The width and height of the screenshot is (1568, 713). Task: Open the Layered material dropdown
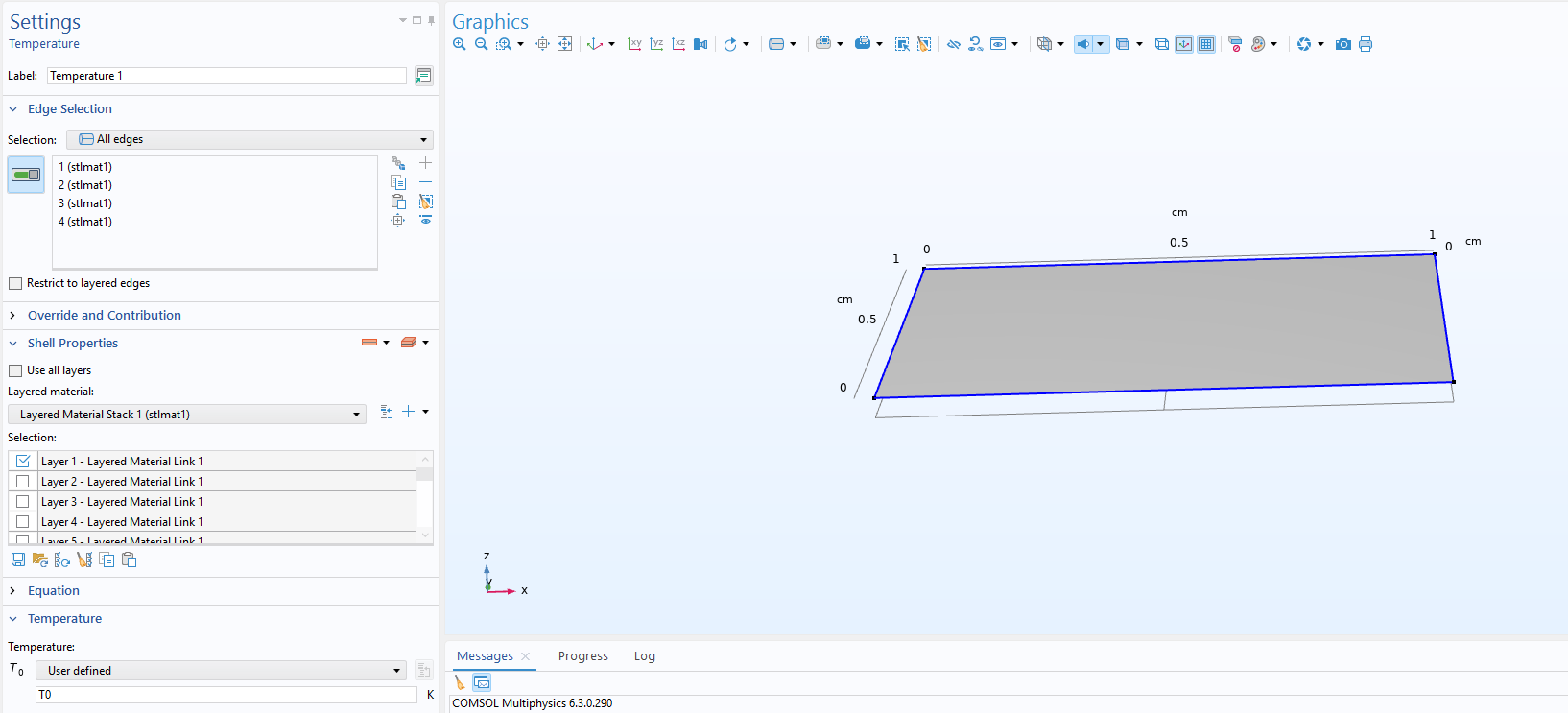coord(187,415)
